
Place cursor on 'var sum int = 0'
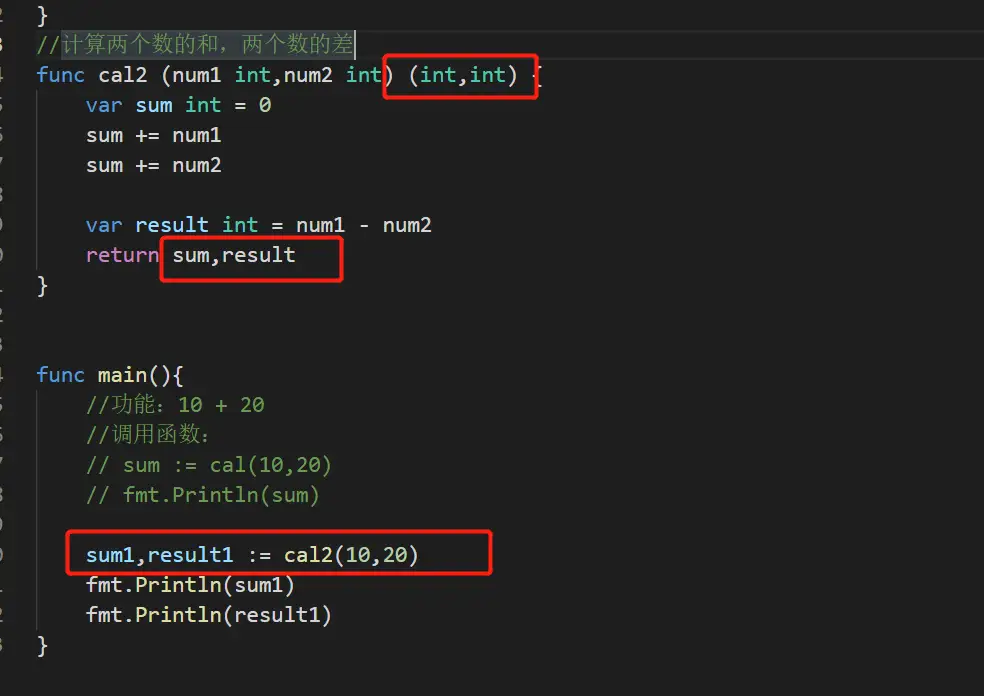(178, 105)
